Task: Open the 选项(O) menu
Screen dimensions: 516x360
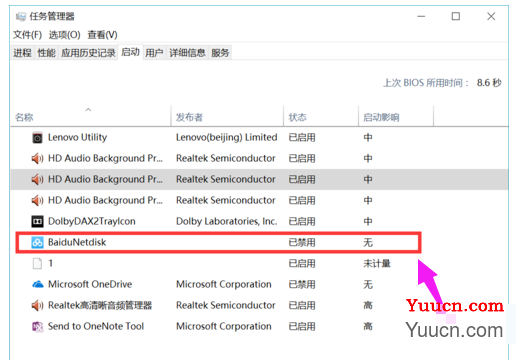Action: pos(64,35)
